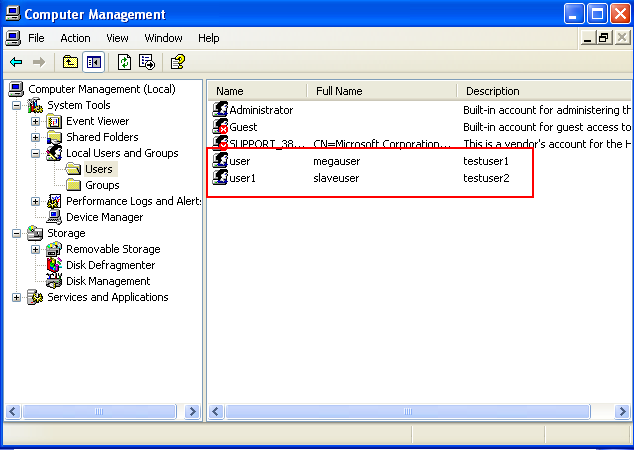Open the Action menu

pos(75,38)
